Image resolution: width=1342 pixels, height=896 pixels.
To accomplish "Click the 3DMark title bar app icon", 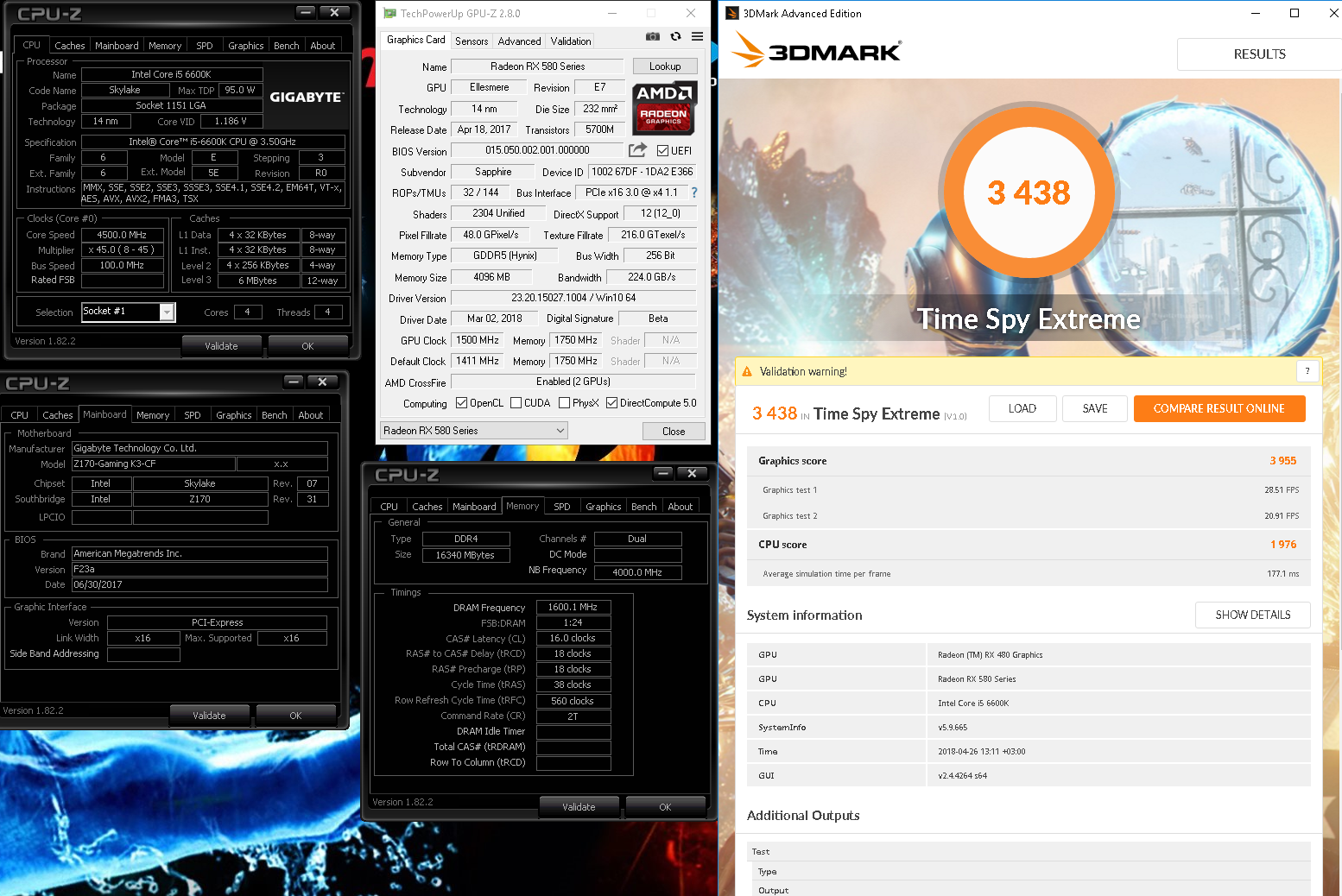I will [731, 13].
